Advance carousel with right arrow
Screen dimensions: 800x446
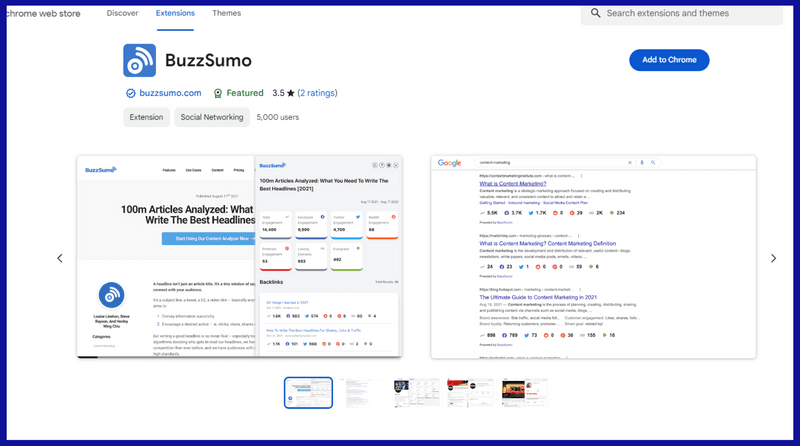tap(773, 258)
